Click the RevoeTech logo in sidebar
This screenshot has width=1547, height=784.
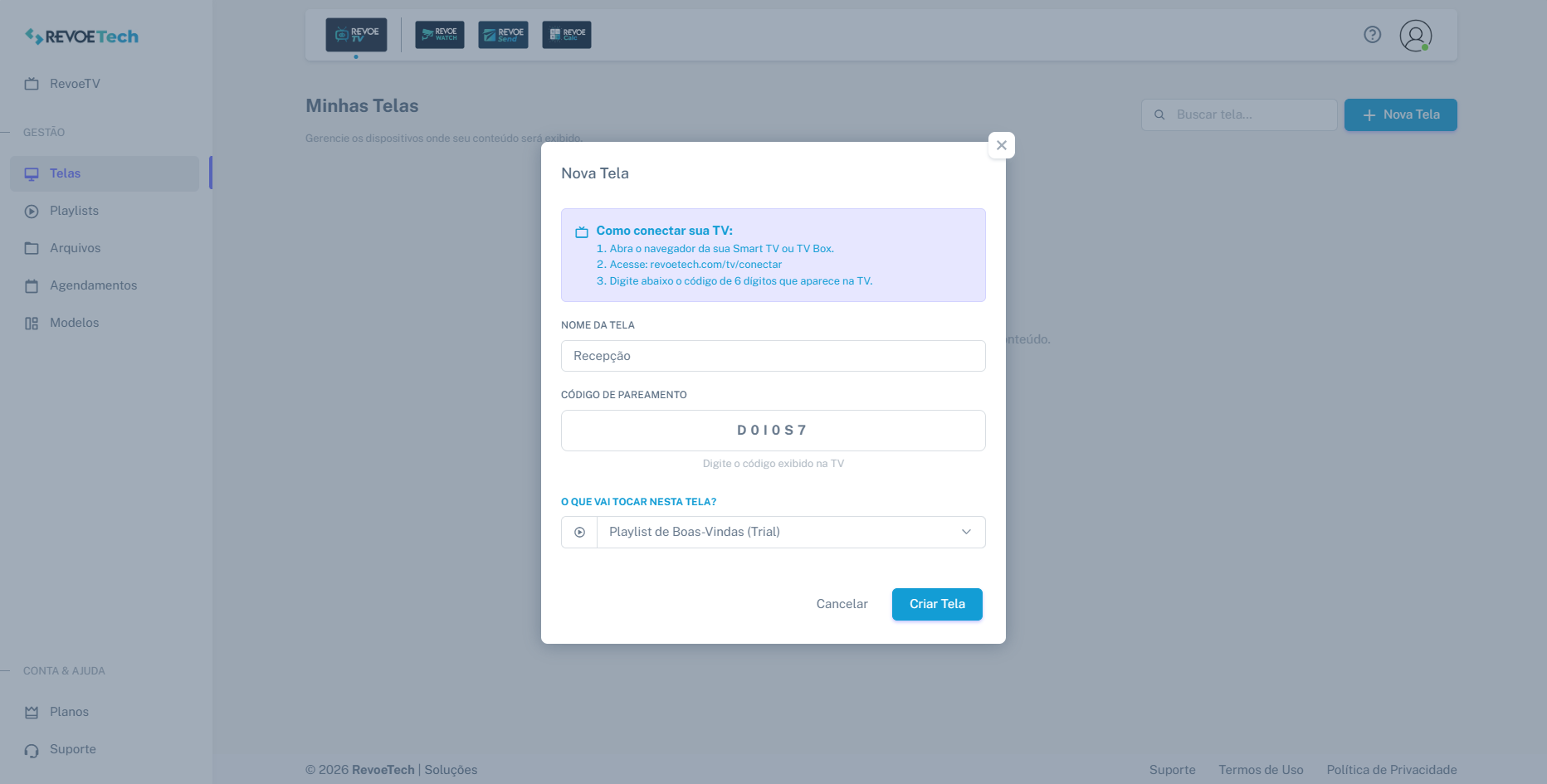click(81, 37)
